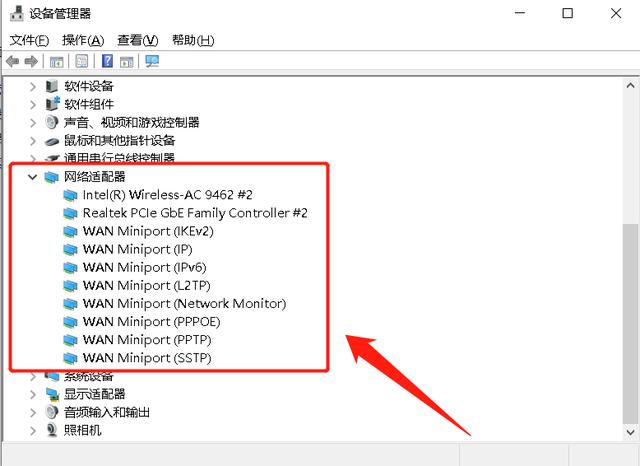Viewport: 640px width, 466px height.
Task: Click the blue help question mark icon
Action: click(x=107, y=61)
